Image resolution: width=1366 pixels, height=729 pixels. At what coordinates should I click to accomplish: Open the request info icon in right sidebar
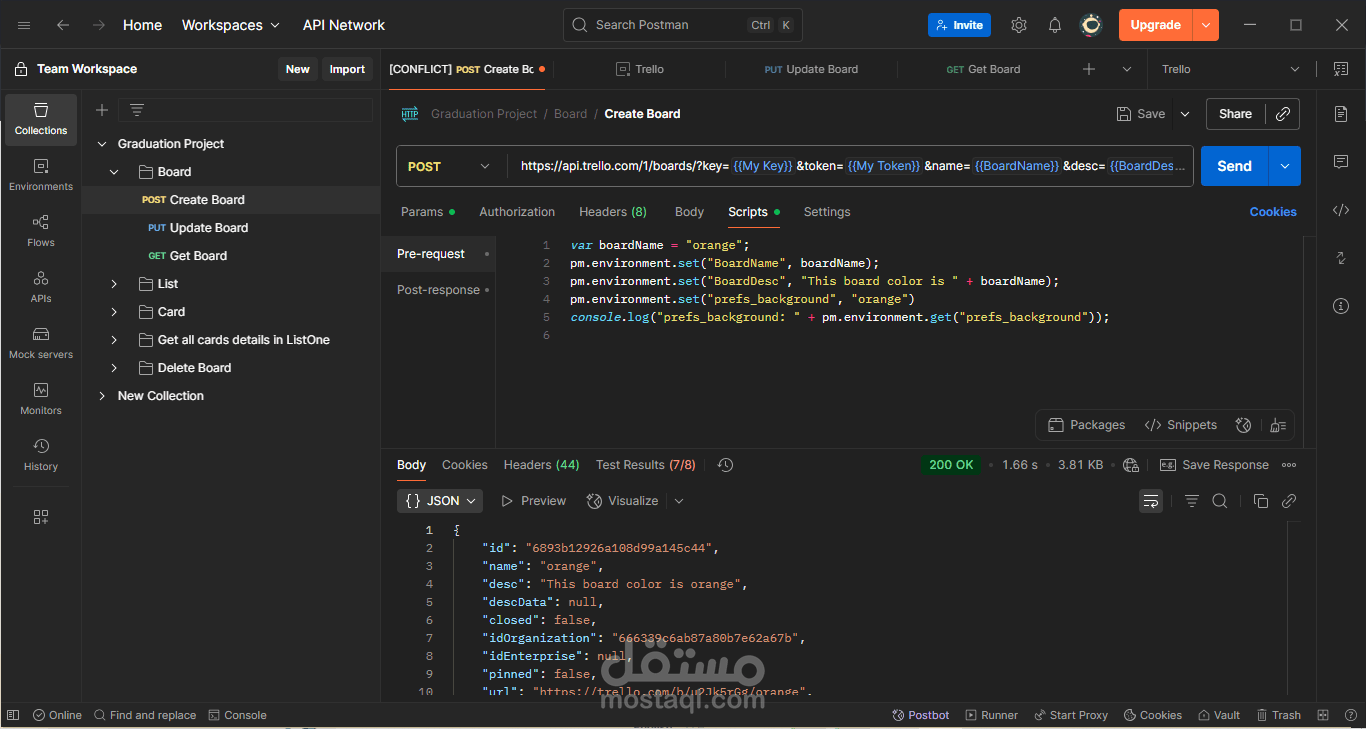(1341, 306)
